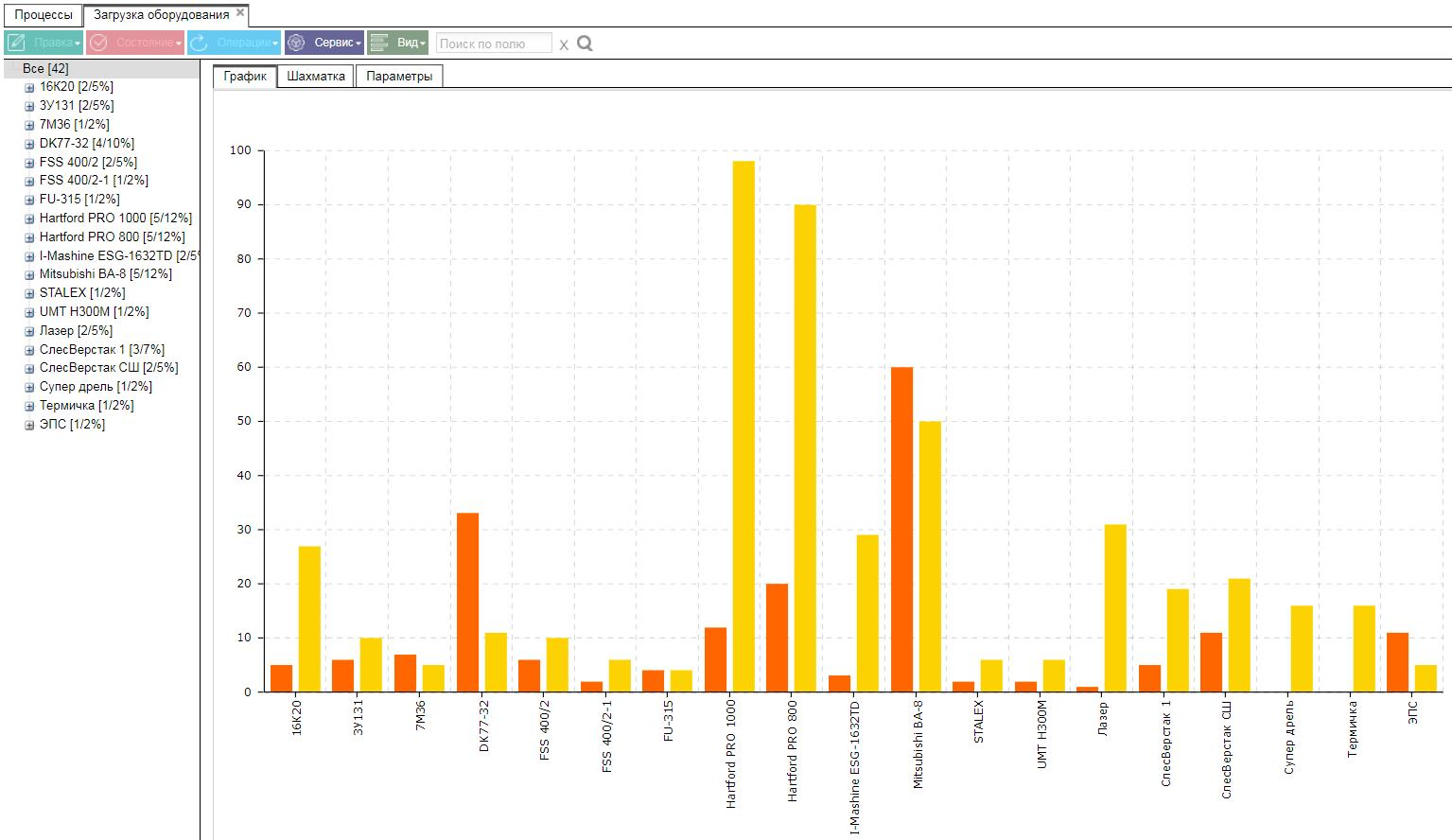
Task: Click the magnifier search icon
Action: point(585,44)
